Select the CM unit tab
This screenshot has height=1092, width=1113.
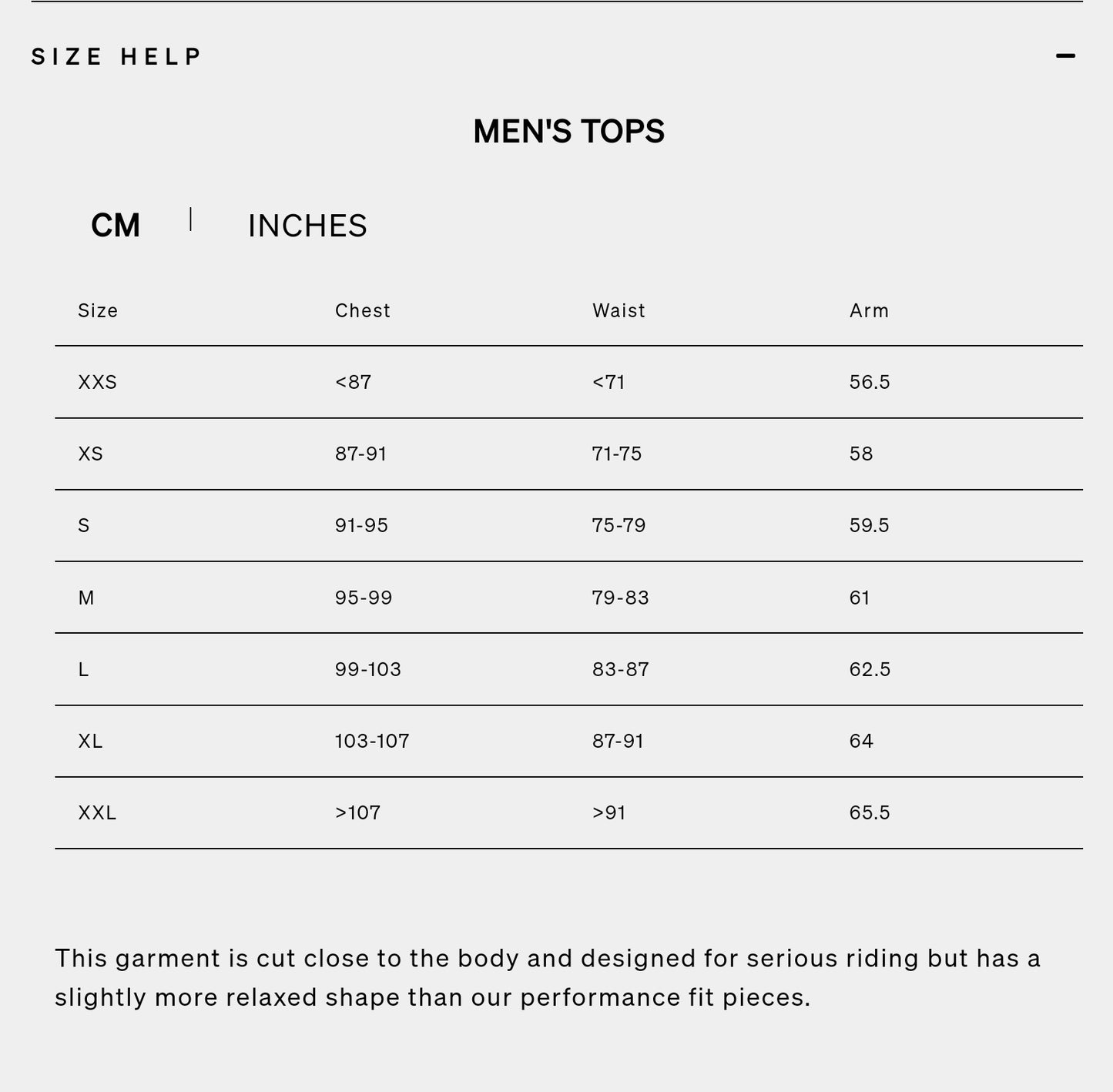pos(116,226)
